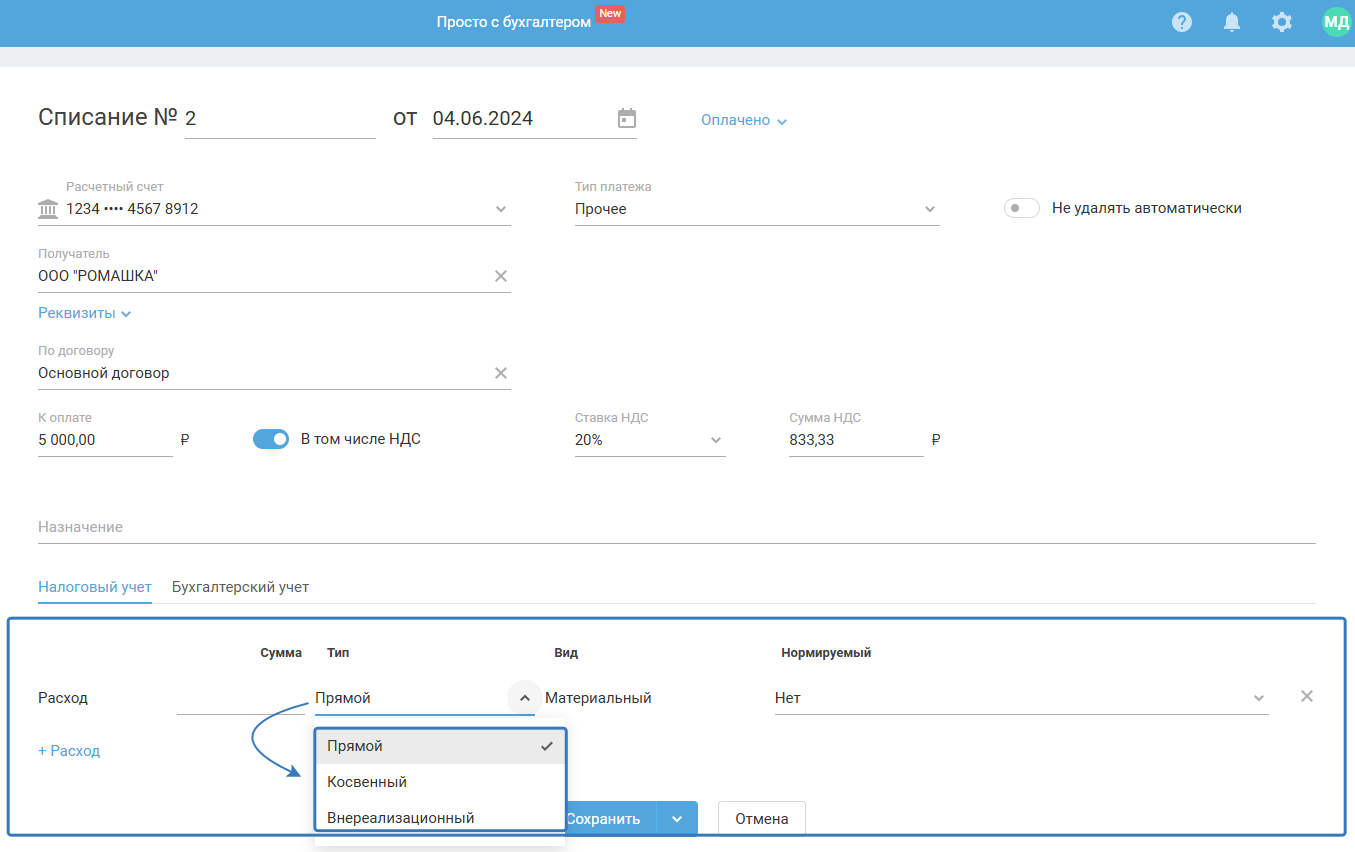Screen dimensions: 1355x852
Task: Open the Ставка НДС 20% dropdown
Action: coord(716,440)
